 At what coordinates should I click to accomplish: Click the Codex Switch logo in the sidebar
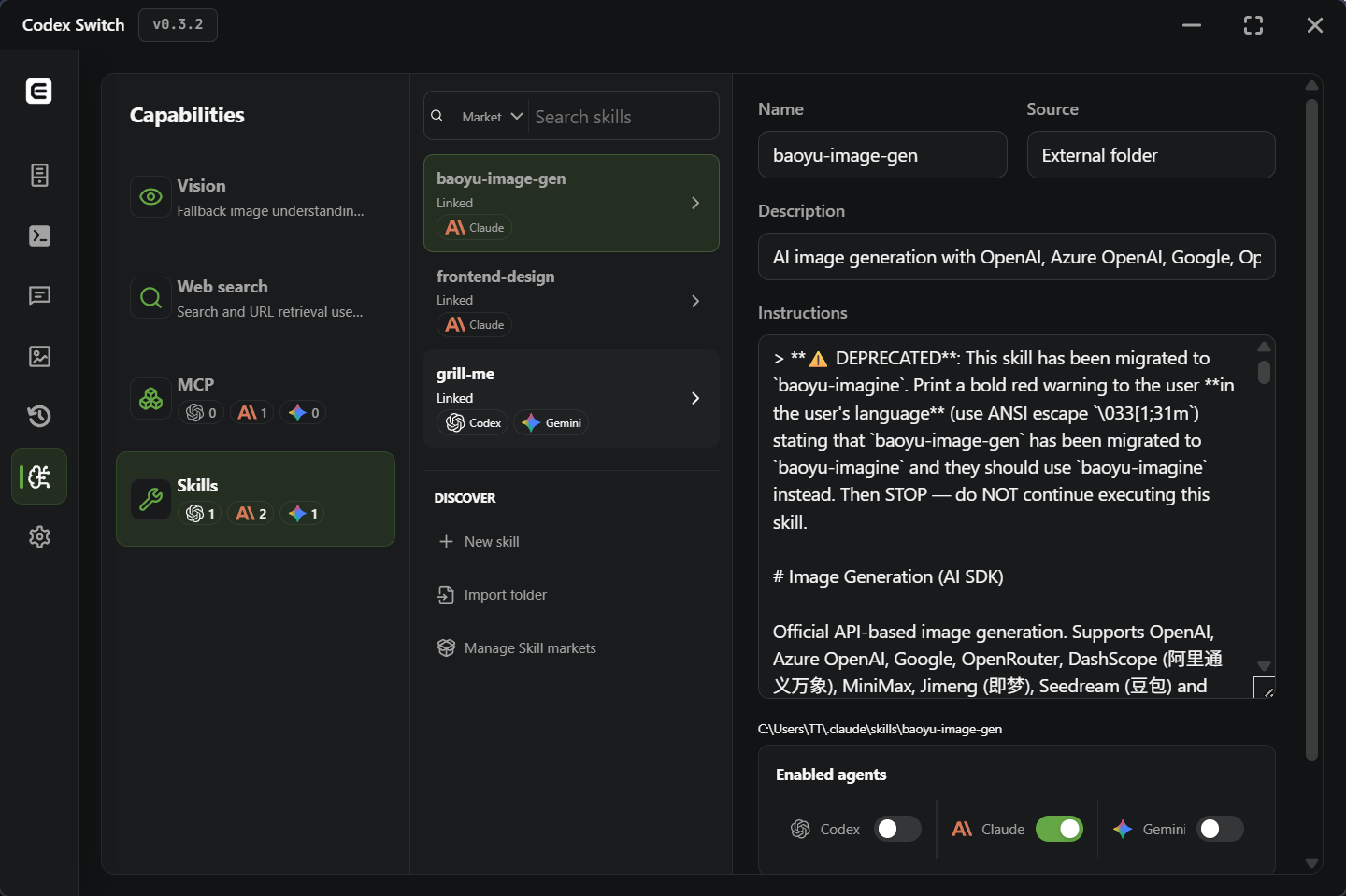tap(39, 91)
